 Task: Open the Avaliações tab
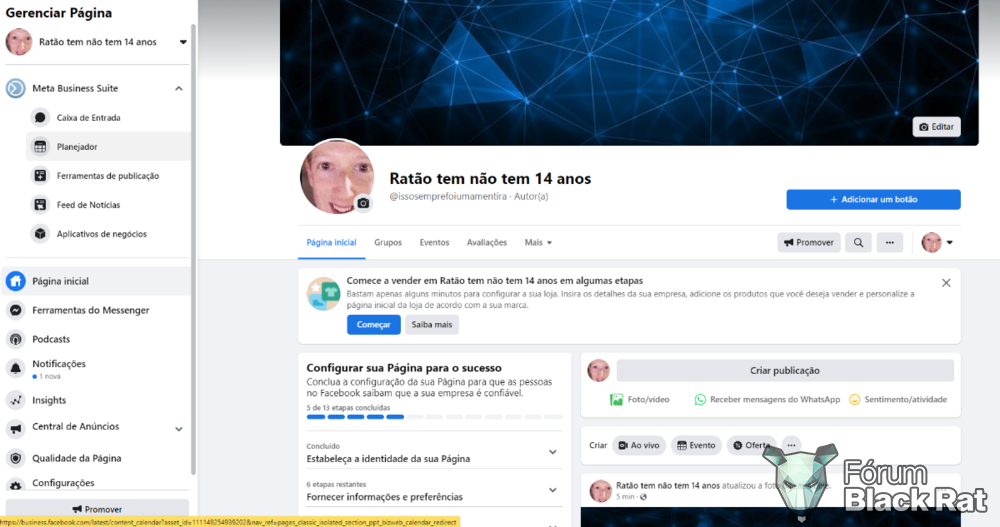point(487,242)
